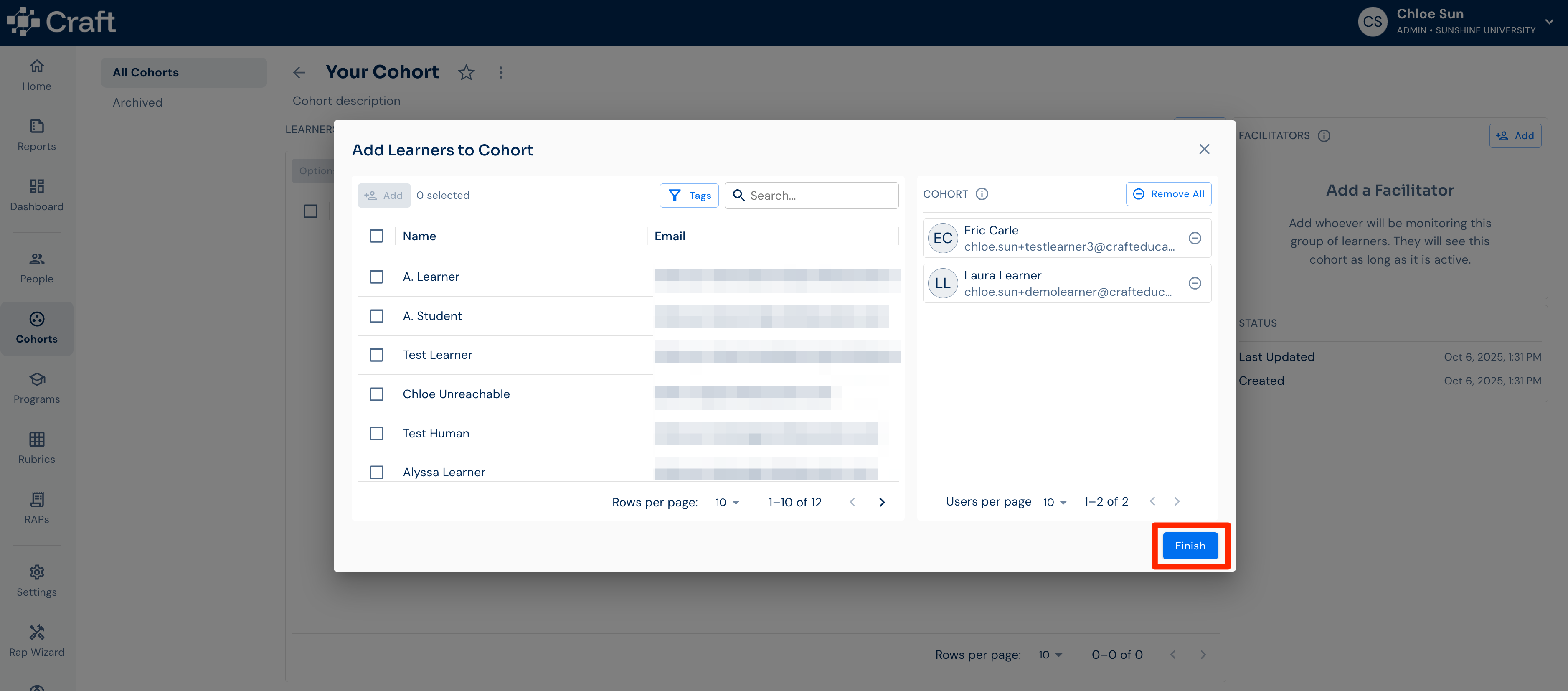Star Your Cohort as a favorite

[x=466, y=72]
